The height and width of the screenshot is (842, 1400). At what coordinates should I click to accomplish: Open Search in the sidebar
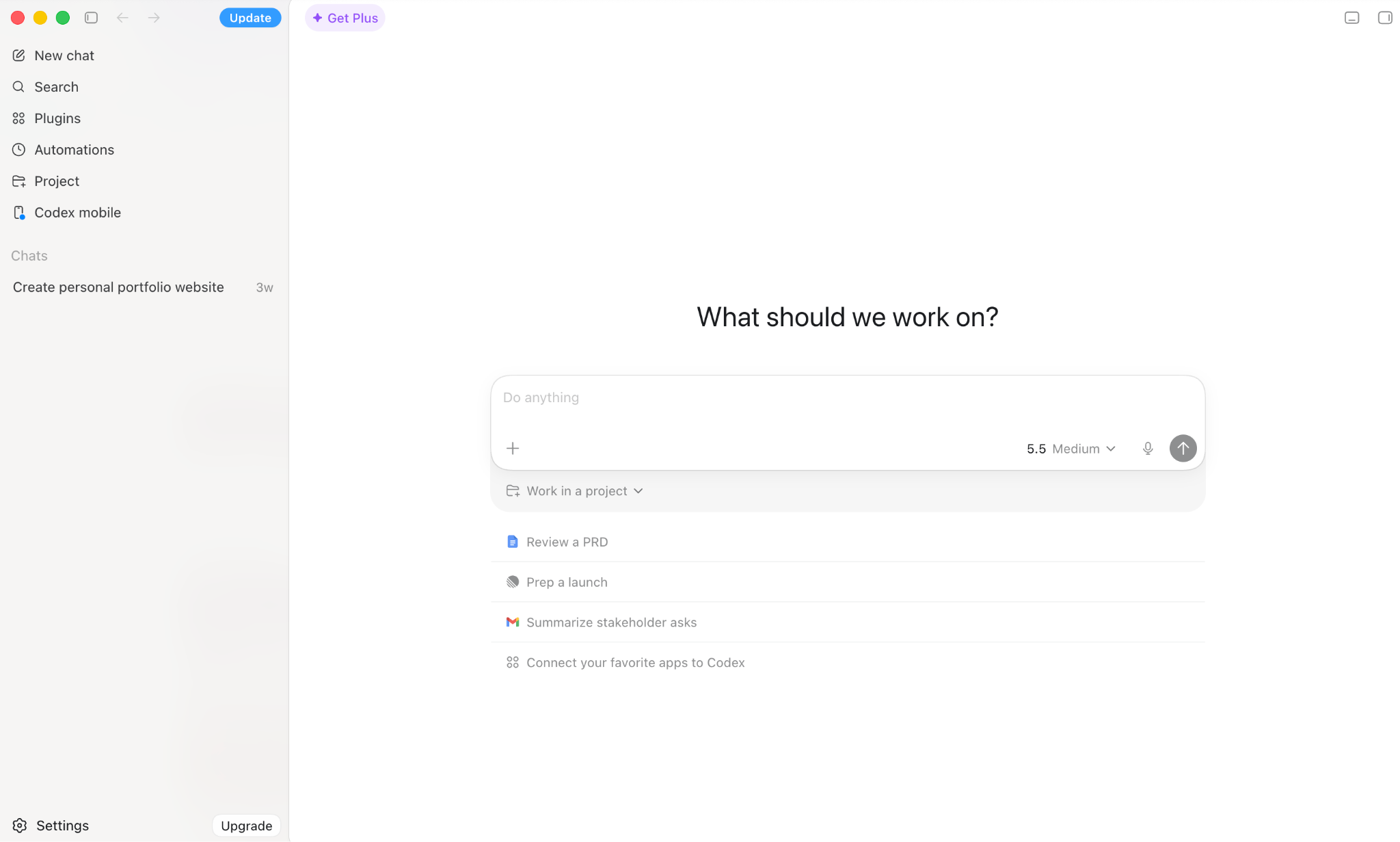(144, 87)
